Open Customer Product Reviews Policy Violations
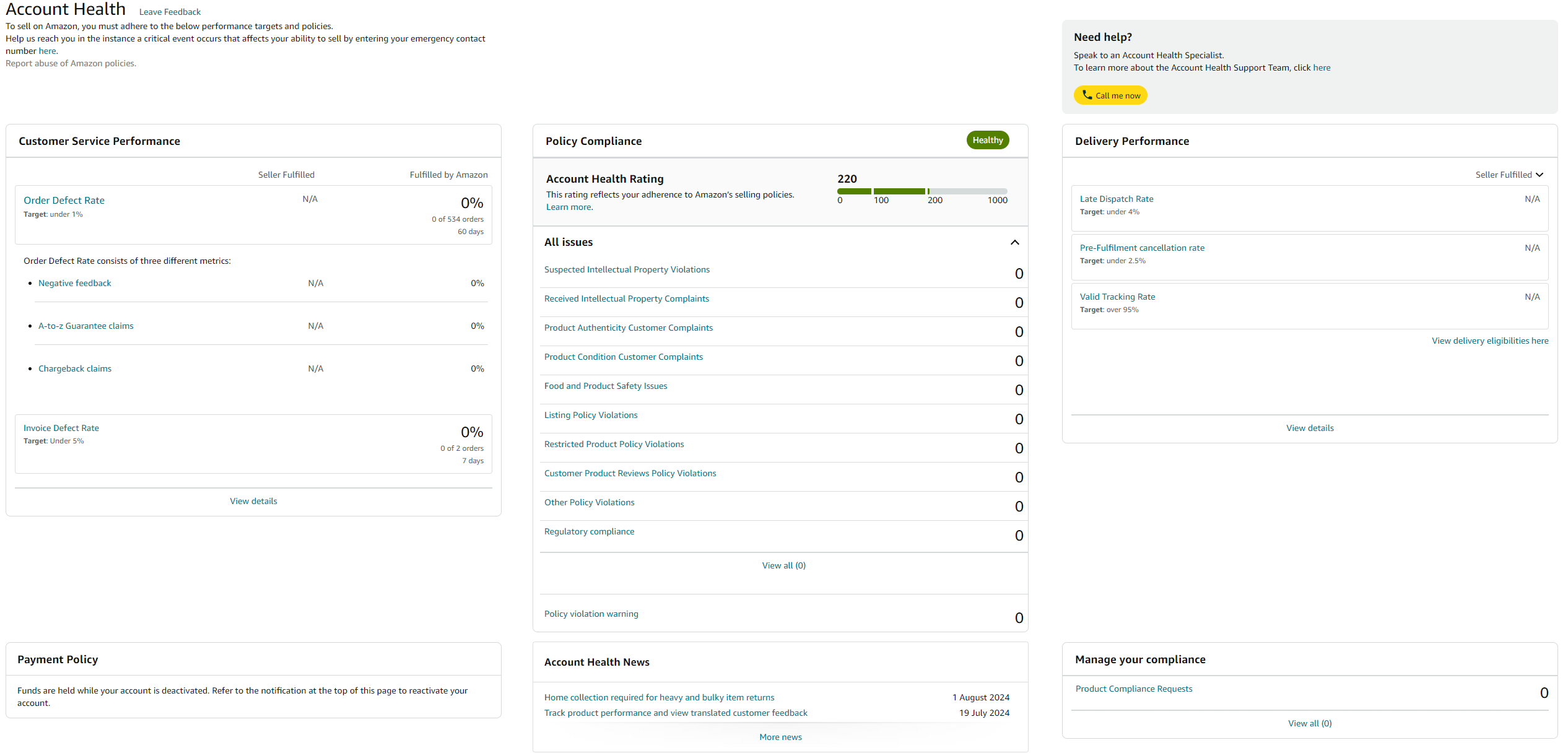 [x=630, y=473]
